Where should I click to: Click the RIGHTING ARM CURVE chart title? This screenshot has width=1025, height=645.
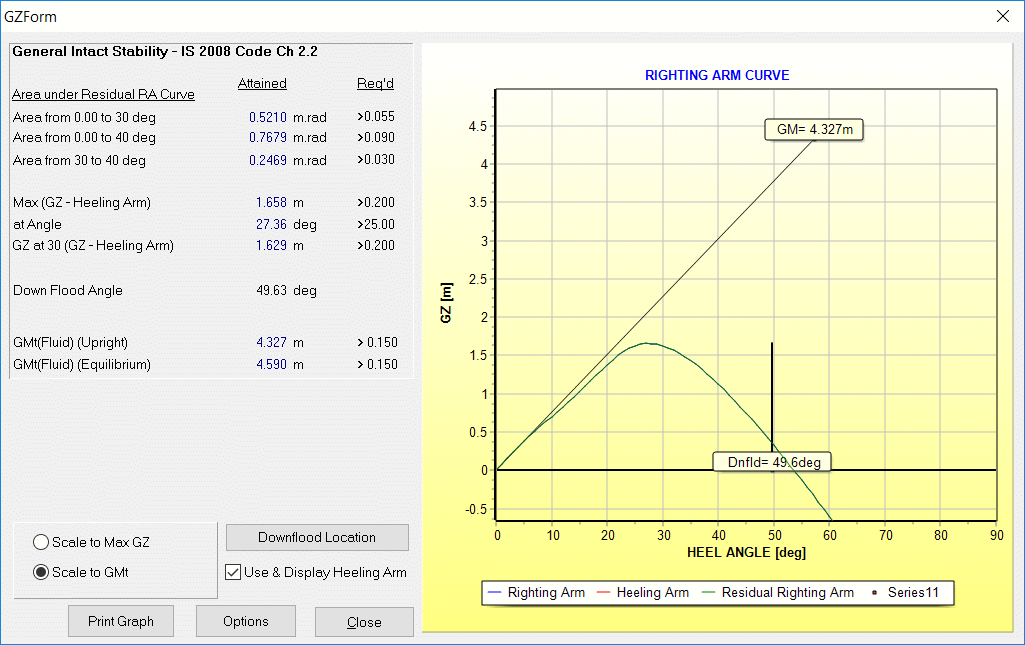717,75
